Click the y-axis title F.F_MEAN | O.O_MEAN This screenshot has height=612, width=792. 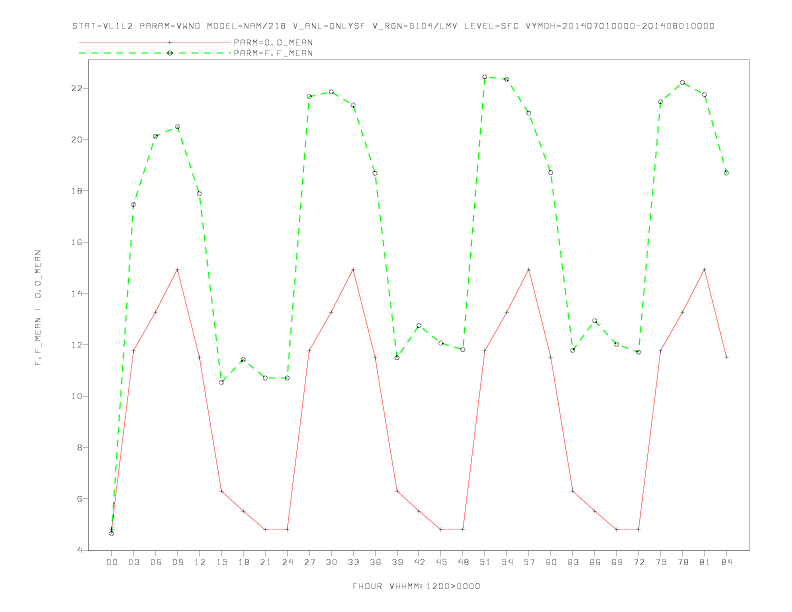point(38,308)
